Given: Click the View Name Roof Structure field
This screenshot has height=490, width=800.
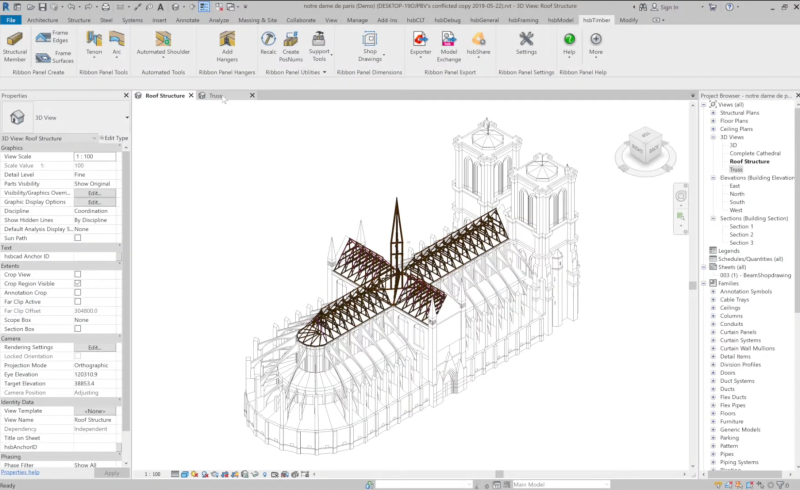Looking at the screenshot, I should coord(95,420).
